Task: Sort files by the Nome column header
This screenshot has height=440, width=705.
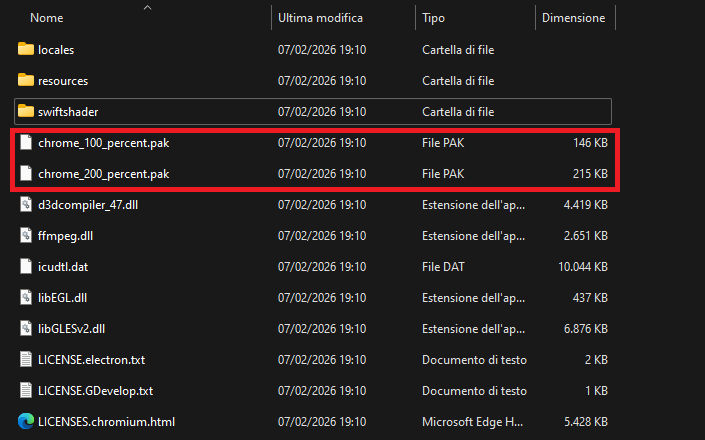Action: [x=47, y=18]
